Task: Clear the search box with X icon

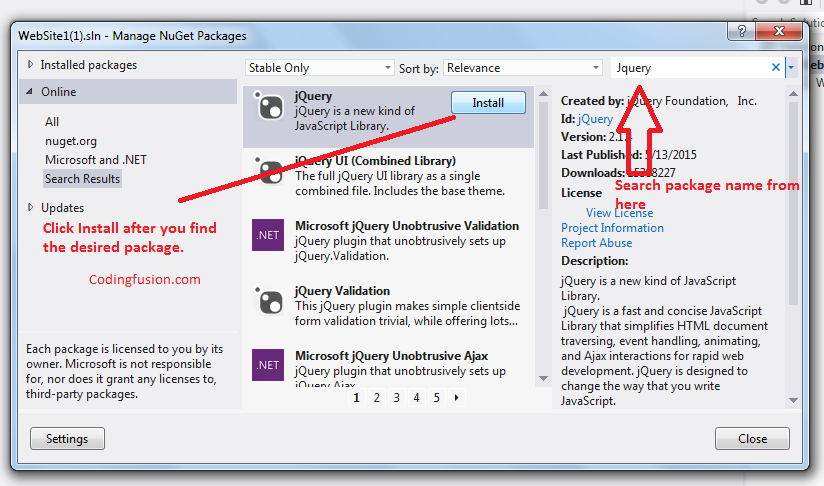Action: pyautogui.click(x=776, y=68)
